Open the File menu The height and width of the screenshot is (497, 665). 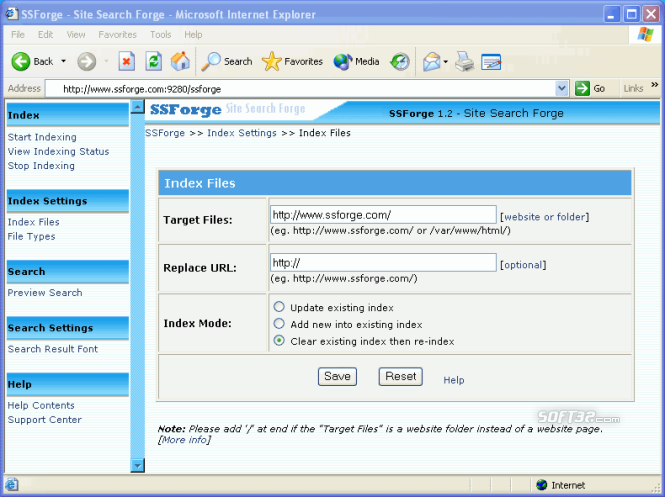pyautogui.click(x=18, y=34)
